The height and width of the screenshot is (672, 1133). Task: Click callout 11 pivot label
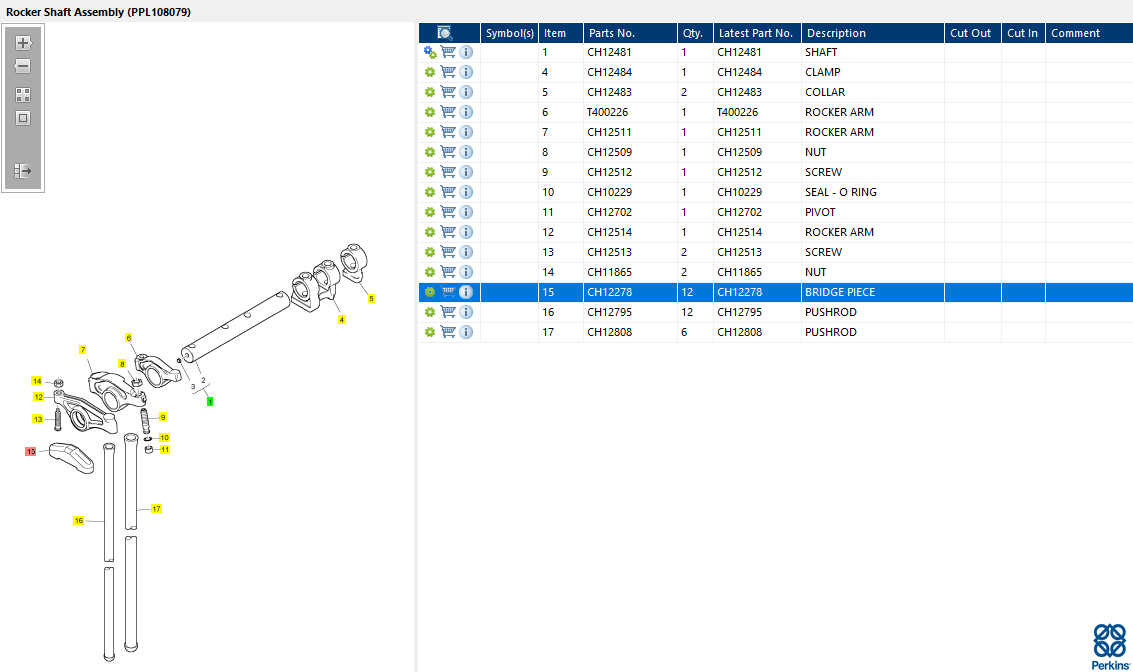click(x=165, y=449)
